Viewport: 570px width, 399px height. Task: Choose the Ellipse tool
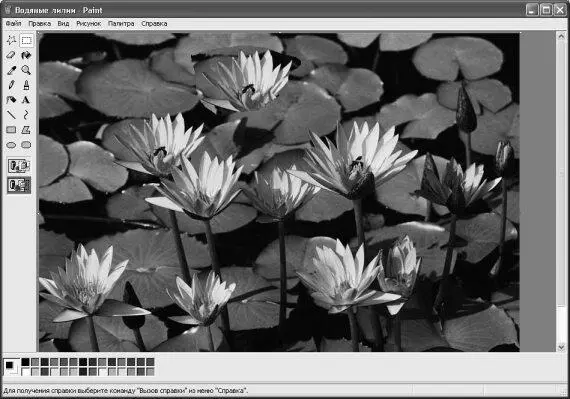[11, 145]
